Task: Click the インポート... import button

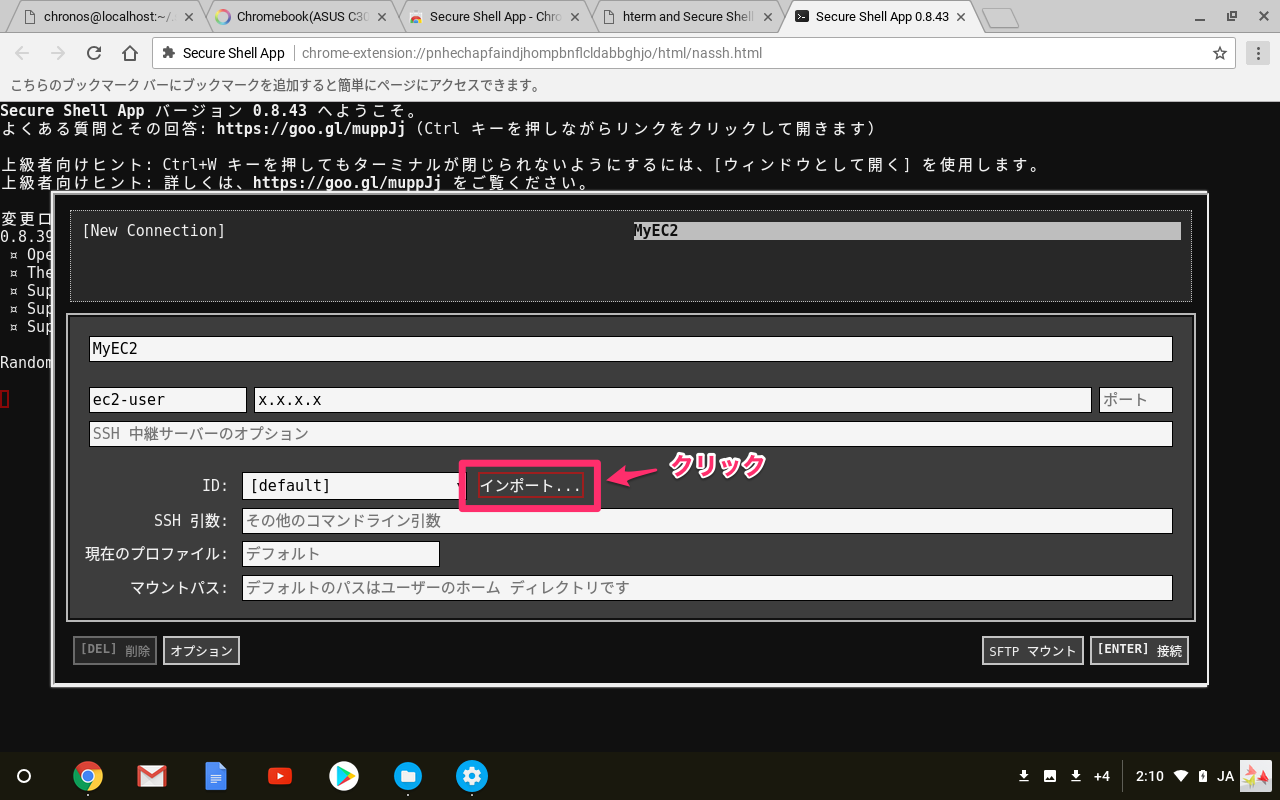Action: point(530,486)
